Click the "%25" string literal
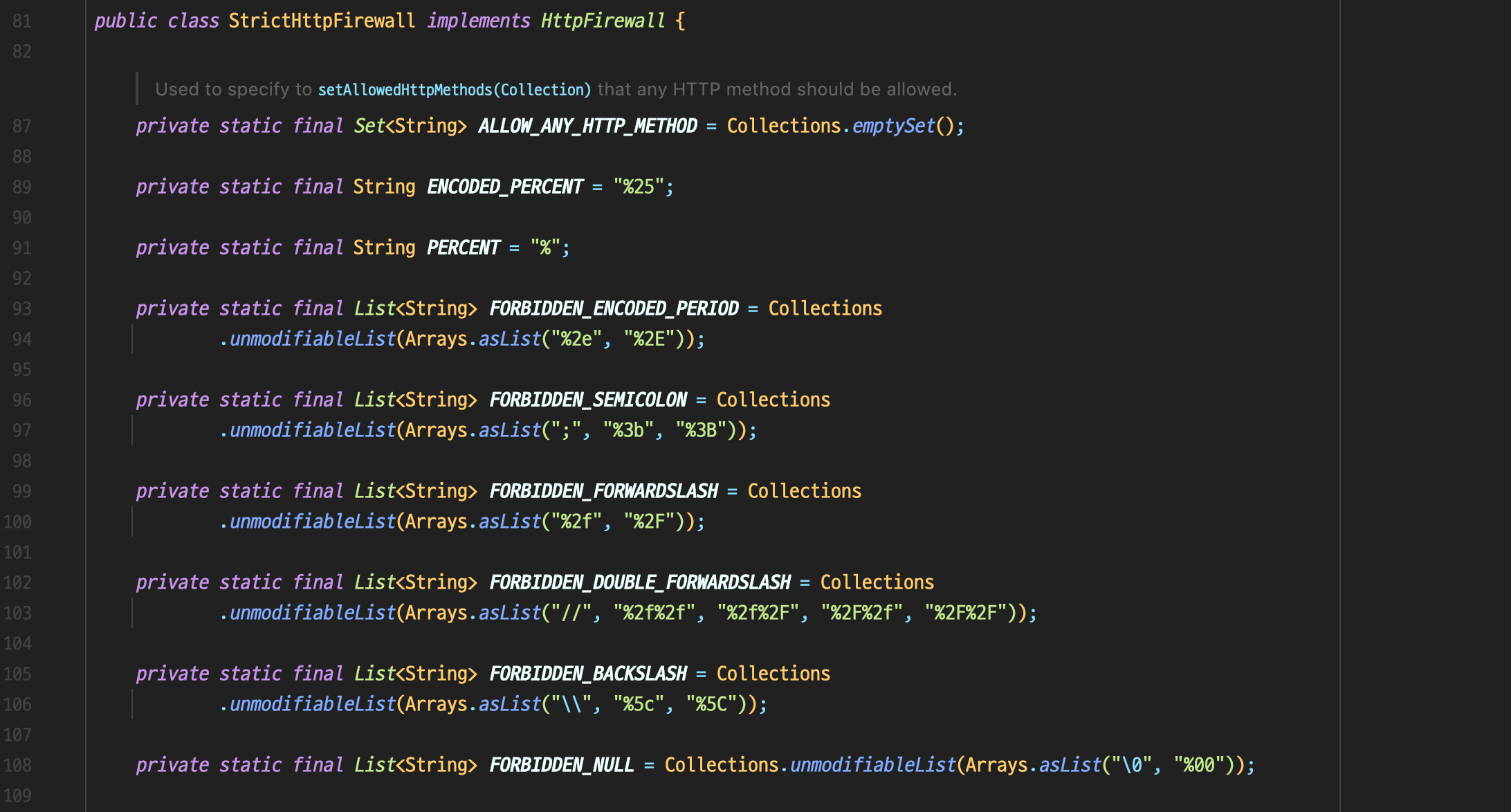The image size is (1511, 812). coord(639,187)
